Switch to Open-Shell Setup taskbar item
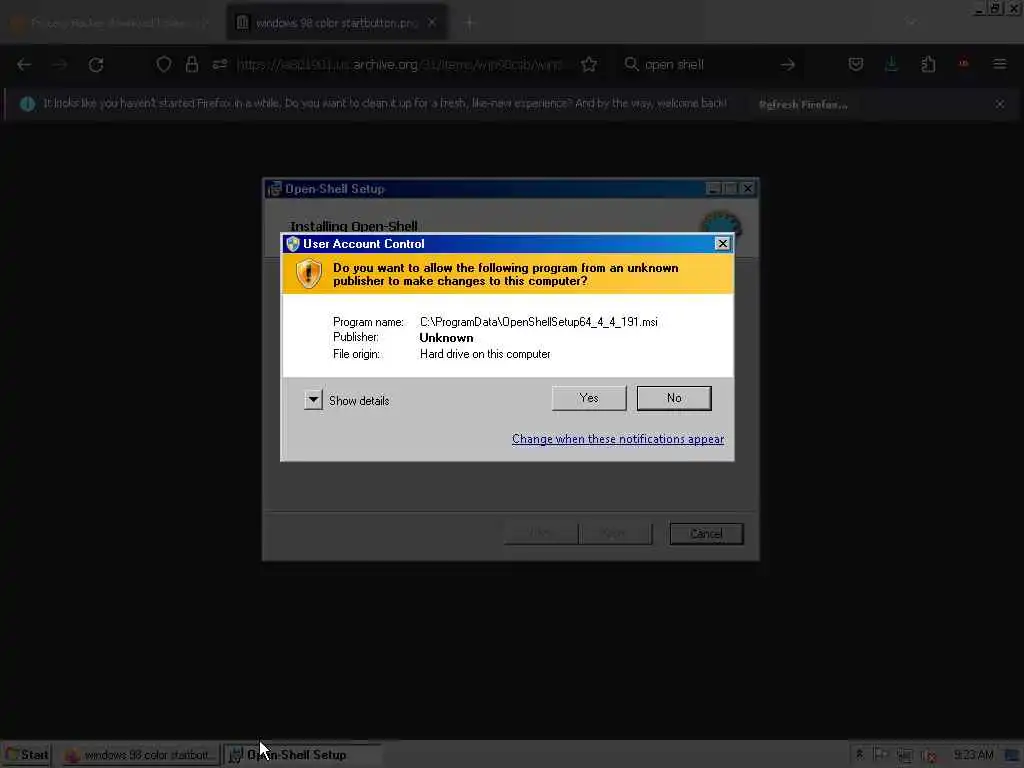The image size is (1024, 768). (x=302, y=755)
